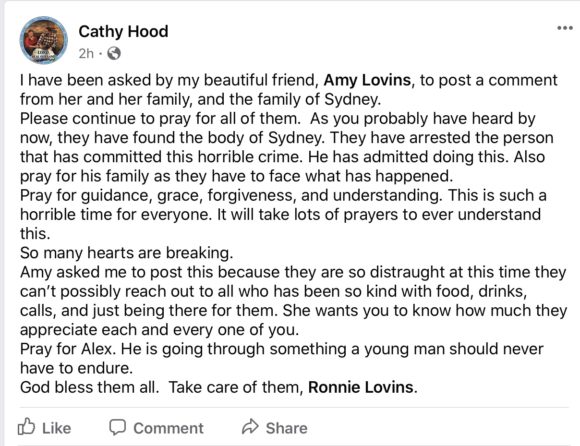
Task: Click the post's opening sentence text
Action: coord(289,90)
